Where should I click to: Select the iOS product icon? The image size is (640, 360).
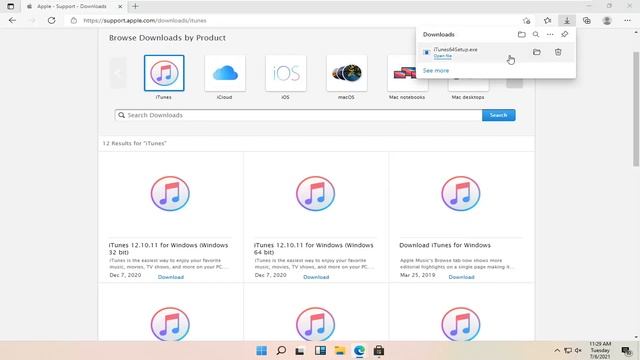coord(286,73)
